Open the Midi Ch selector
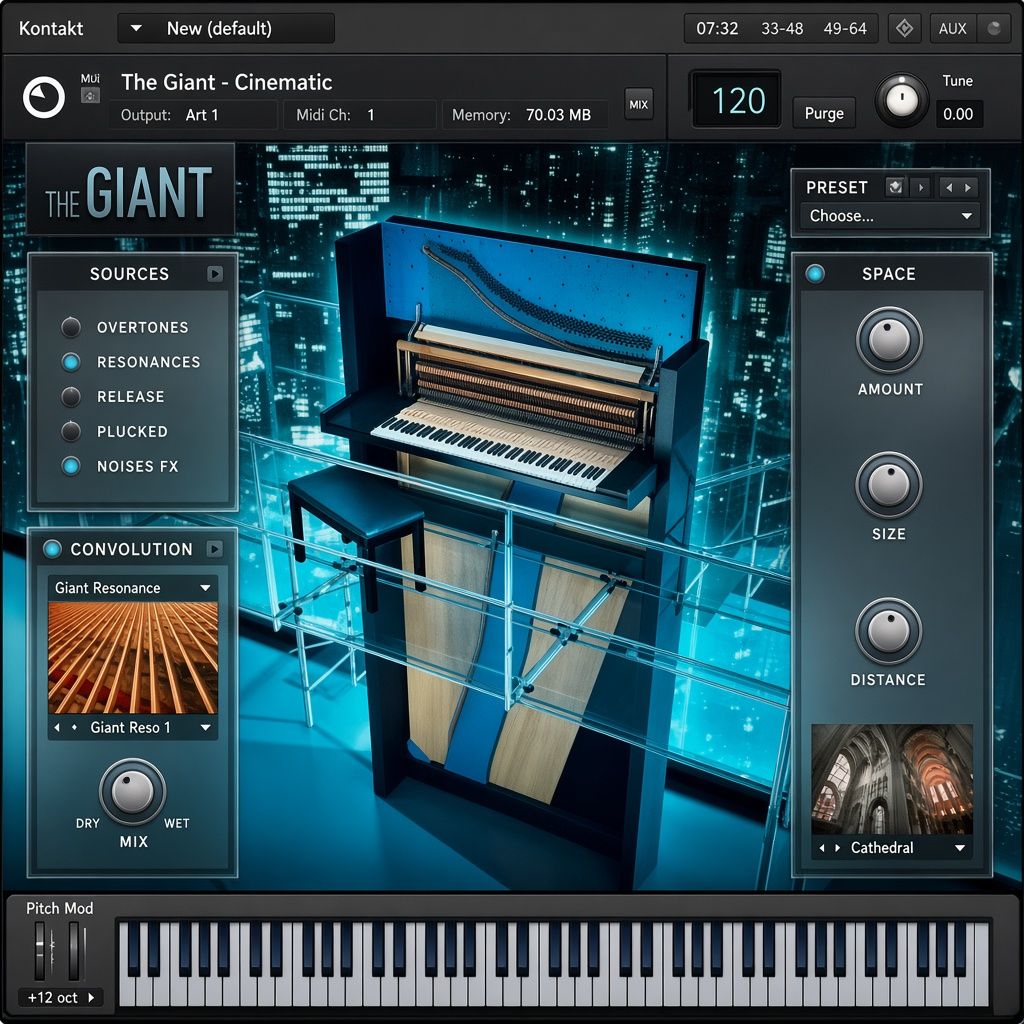Viewport: 1024px width, 1024px height. click(x=360, y=115)
